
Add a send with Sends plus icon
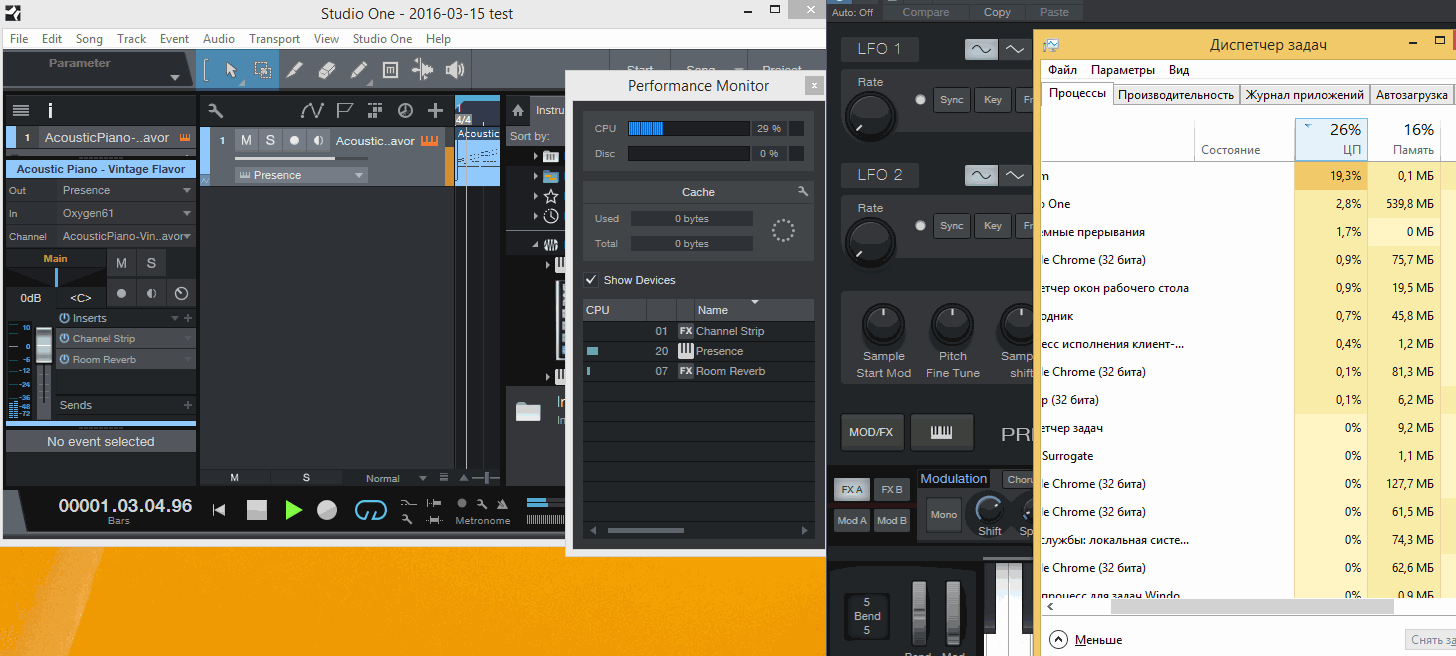[188, 405]
